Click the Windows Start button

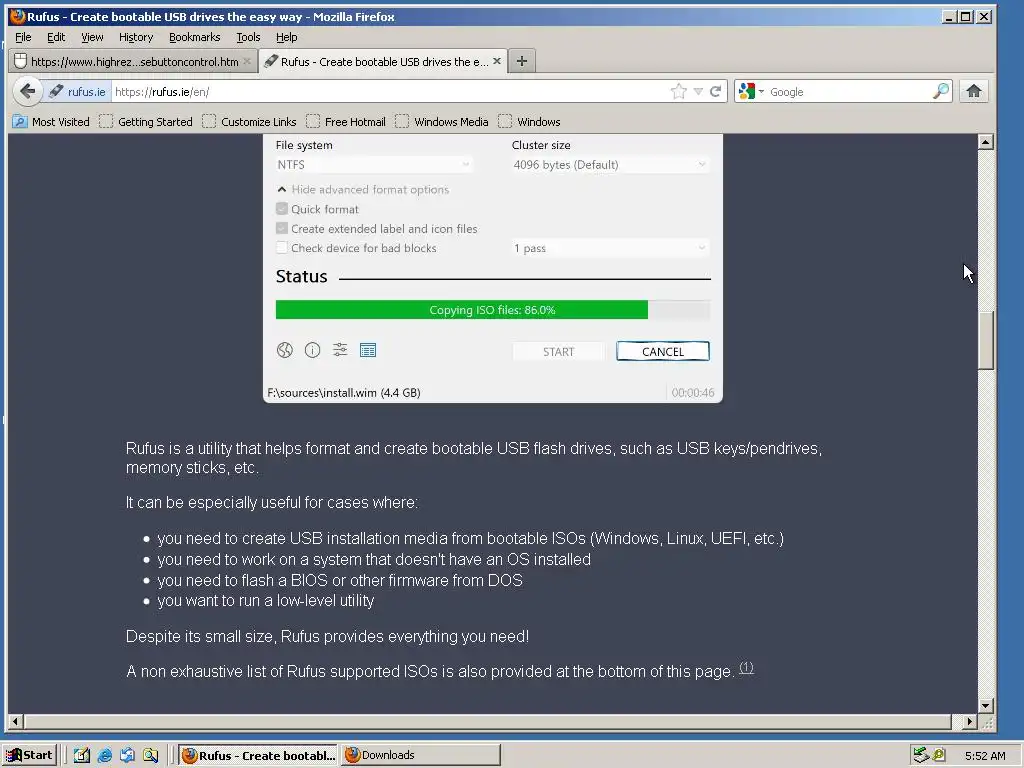30,755
